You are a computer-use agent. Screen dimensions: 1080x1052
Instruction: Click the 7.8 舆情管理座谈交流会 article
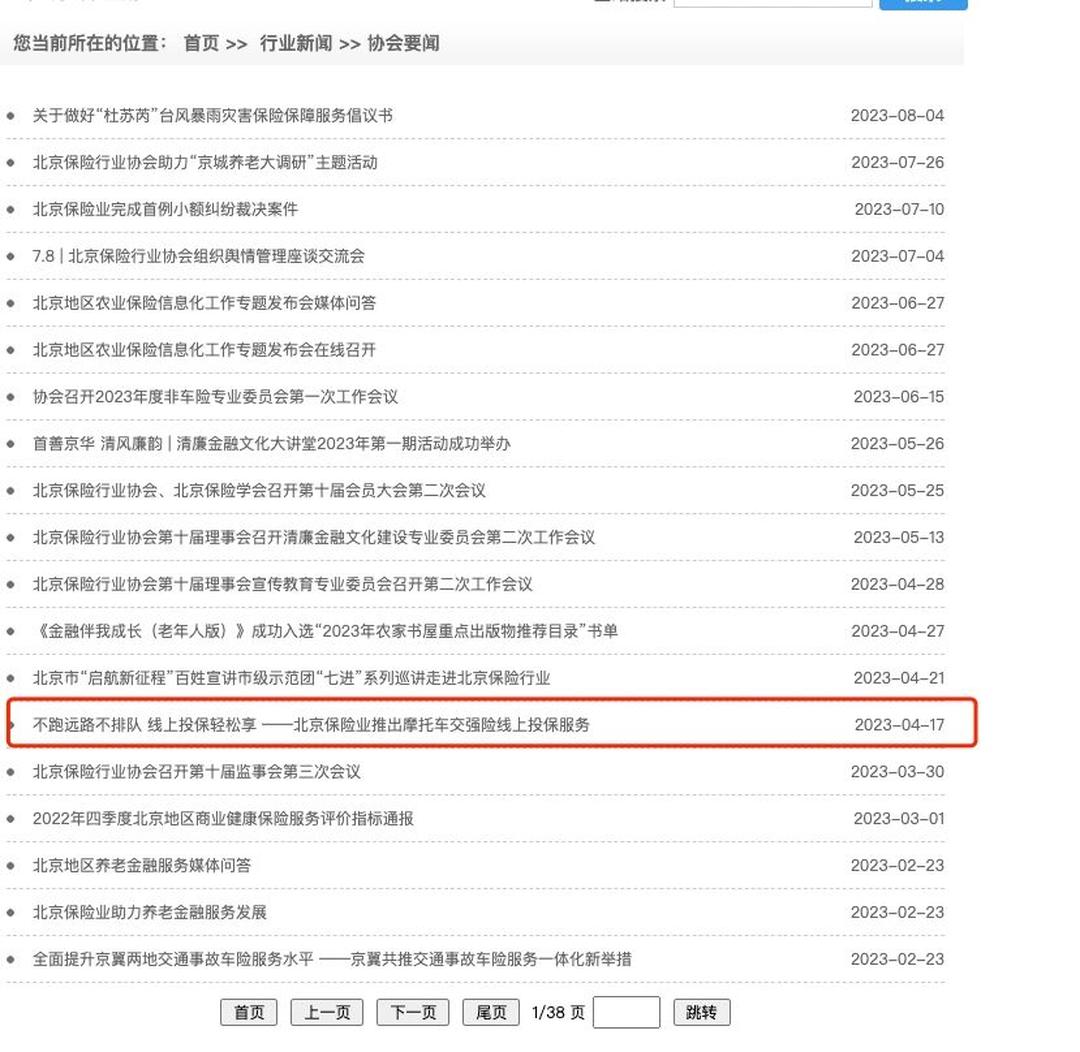[198, 256]
